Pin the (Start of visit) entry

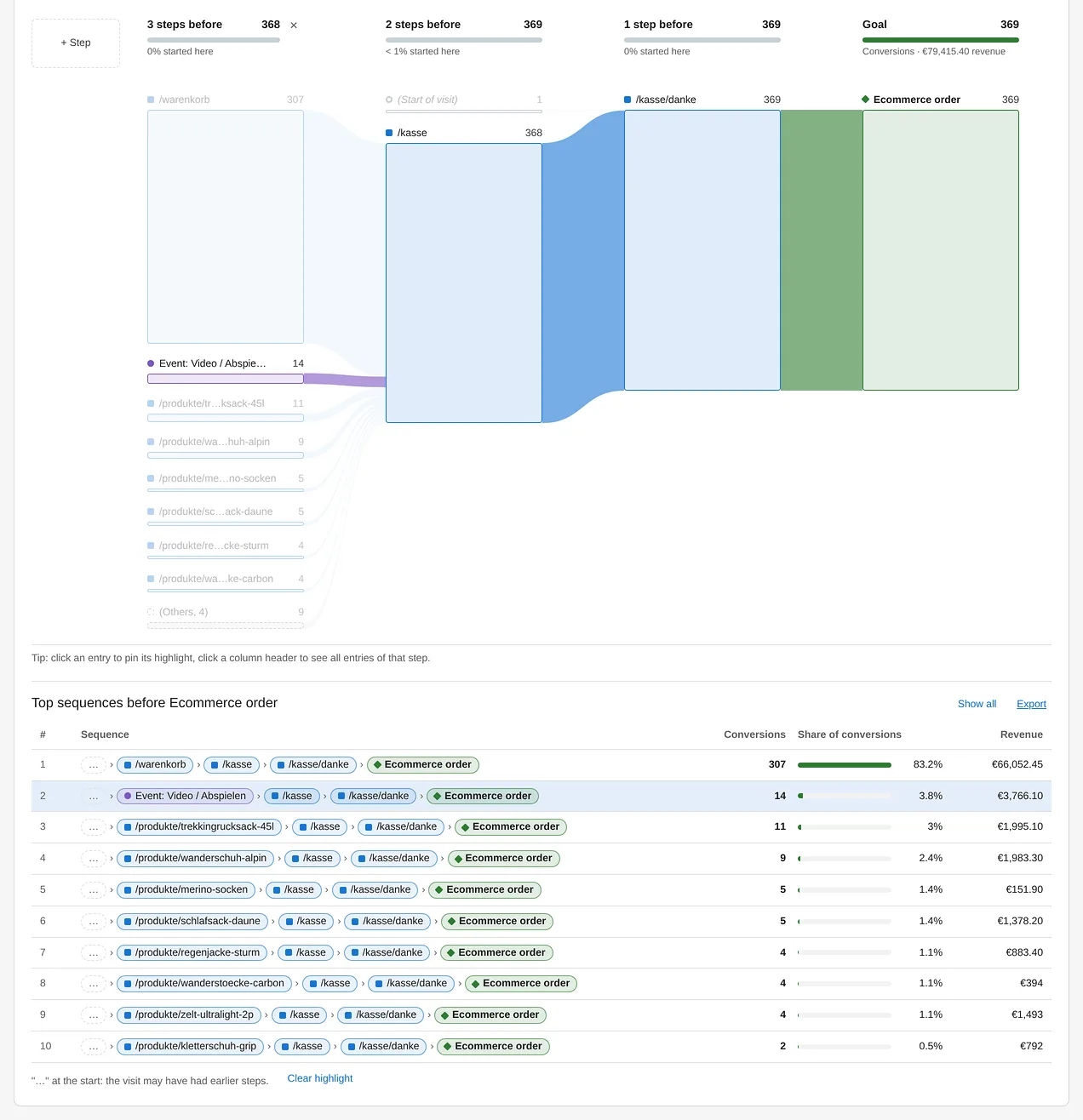464,103
